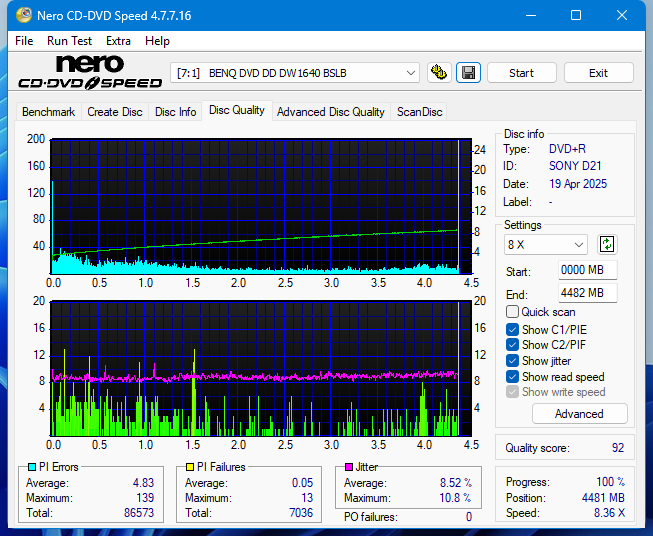Image resolution: width=653 pixels, height=536 pixels.
Task: Click Jitter average 8.52 %
Action: tap(456, 483)
